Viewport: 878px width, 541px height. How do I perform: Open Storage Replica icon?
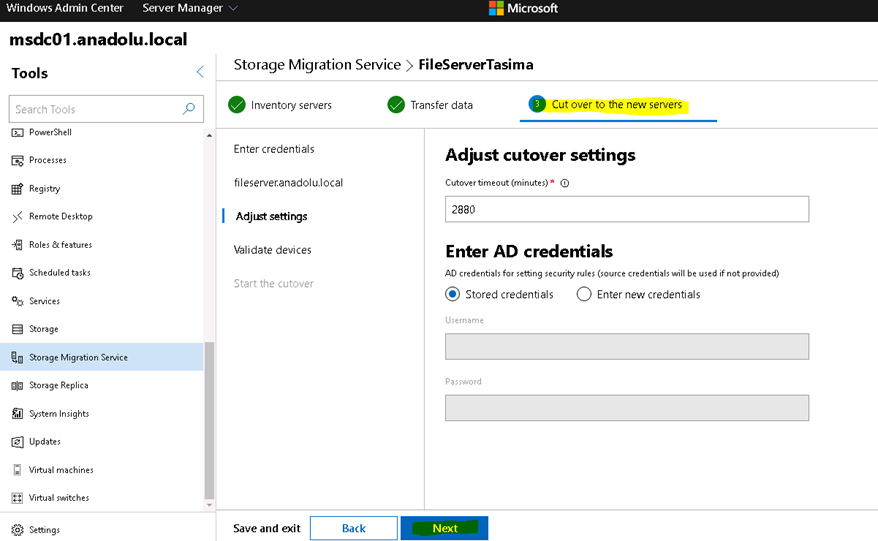17,385
